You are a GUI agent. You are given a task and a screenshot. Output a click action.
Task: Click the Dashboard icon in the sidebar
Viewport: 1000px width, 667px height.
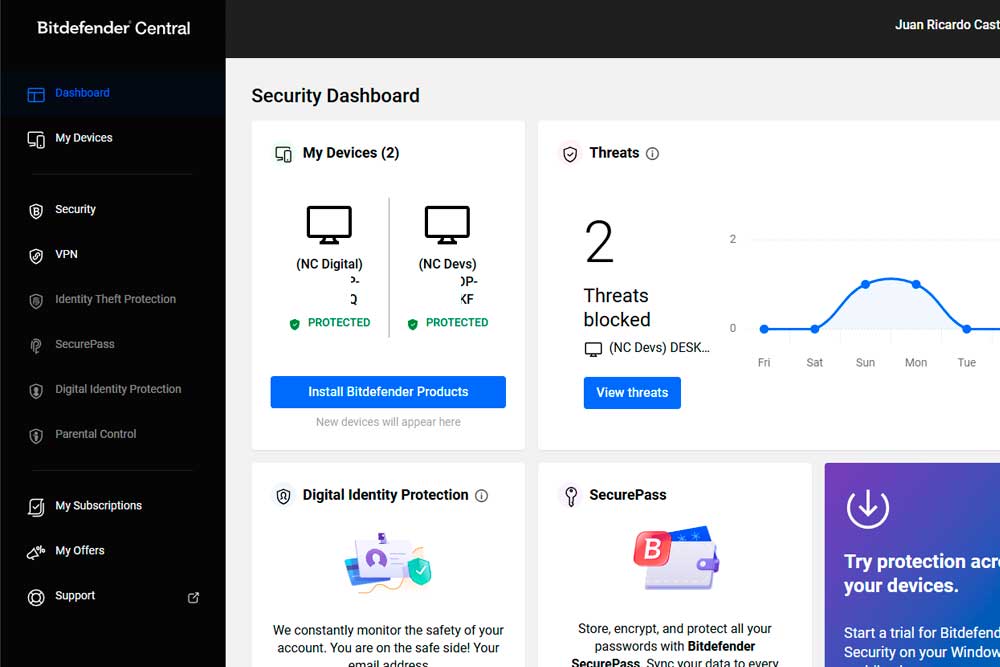pos(36,94)
